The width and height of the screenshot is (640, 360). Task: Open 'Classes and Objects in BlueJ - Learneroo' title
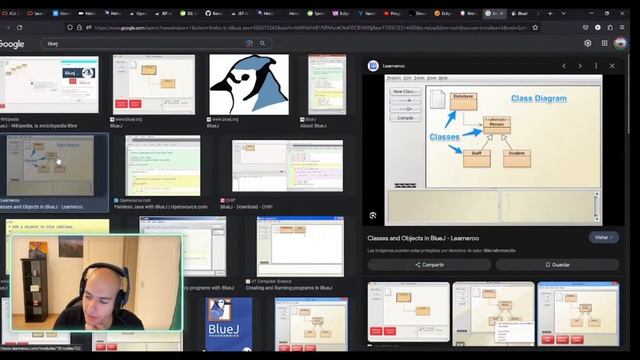pyautogui.click(x=423, y=238)
